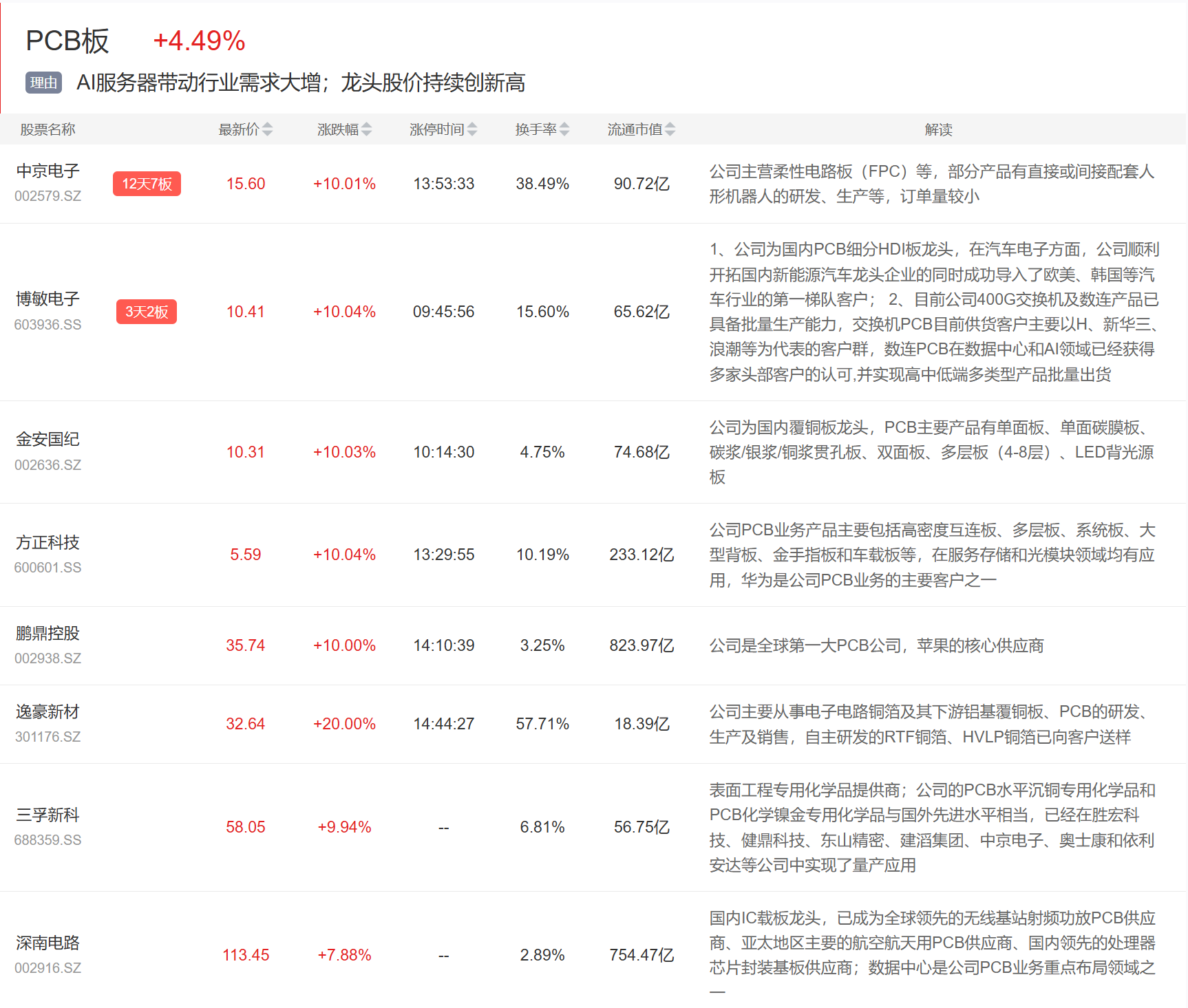1188x1008 pixels.
Task: Sort by 流通市值 using arrow icon
Action: point(670,129)
